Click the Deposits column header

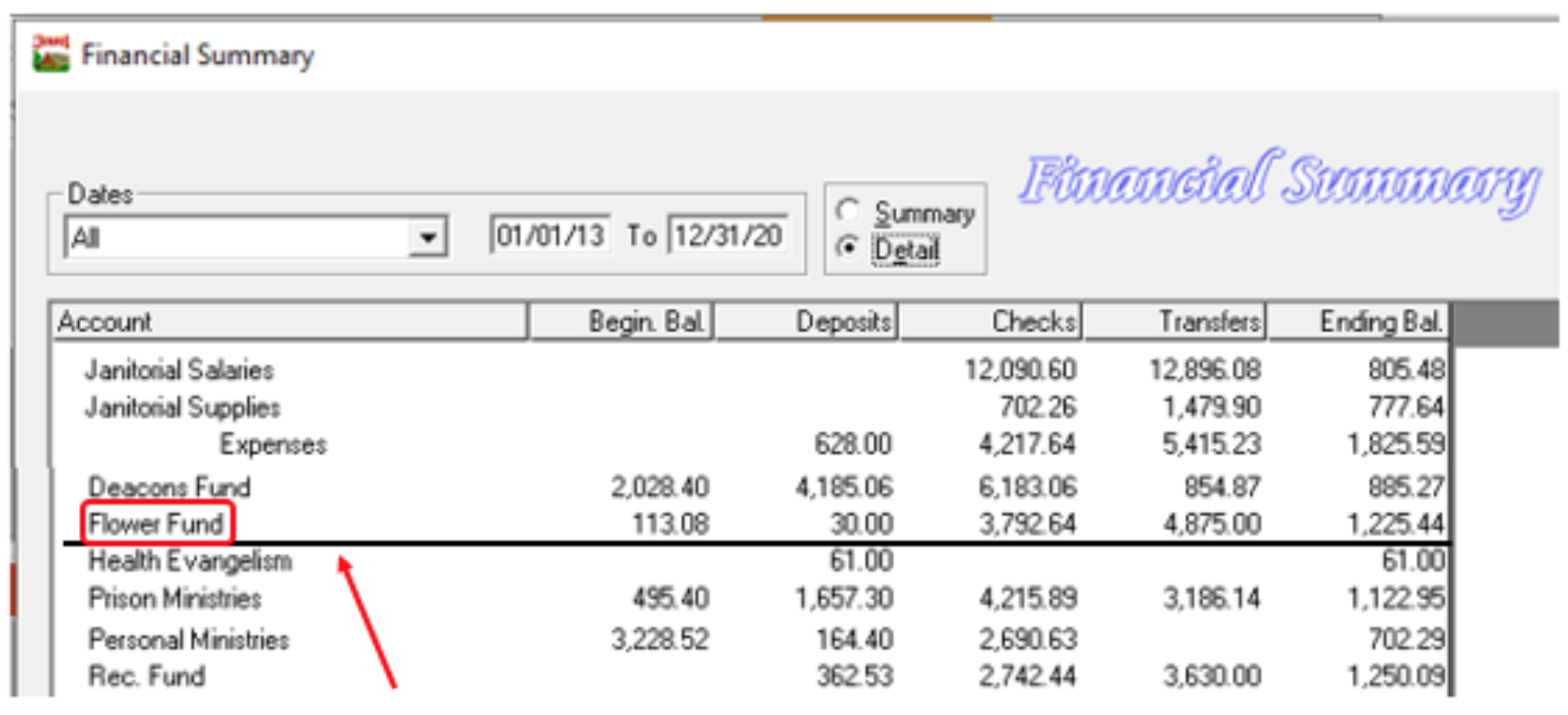point(807,322)
